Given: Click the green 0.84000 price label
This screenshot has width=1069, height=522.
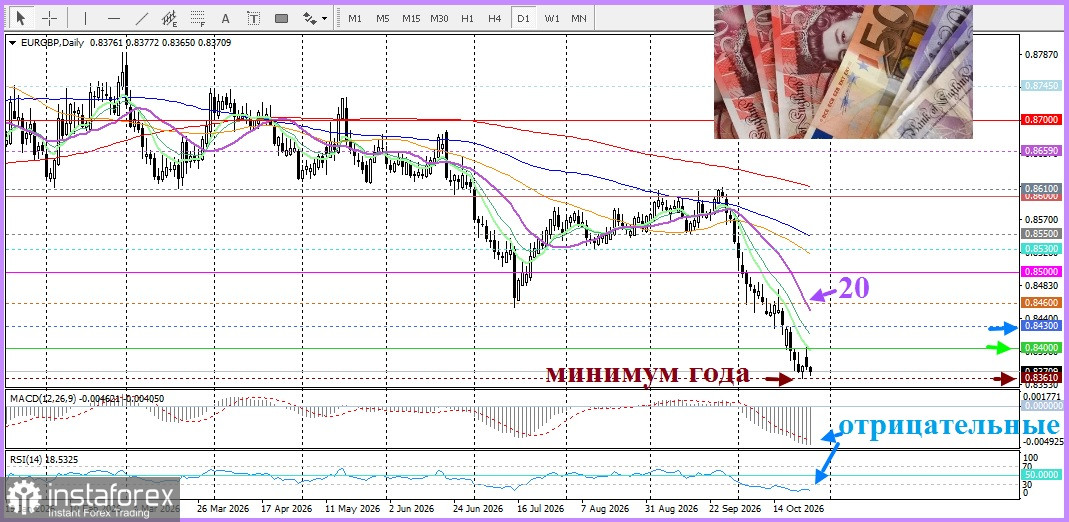Looking at the screenshot, I should pyautogui.click(x=1040, y=348).
